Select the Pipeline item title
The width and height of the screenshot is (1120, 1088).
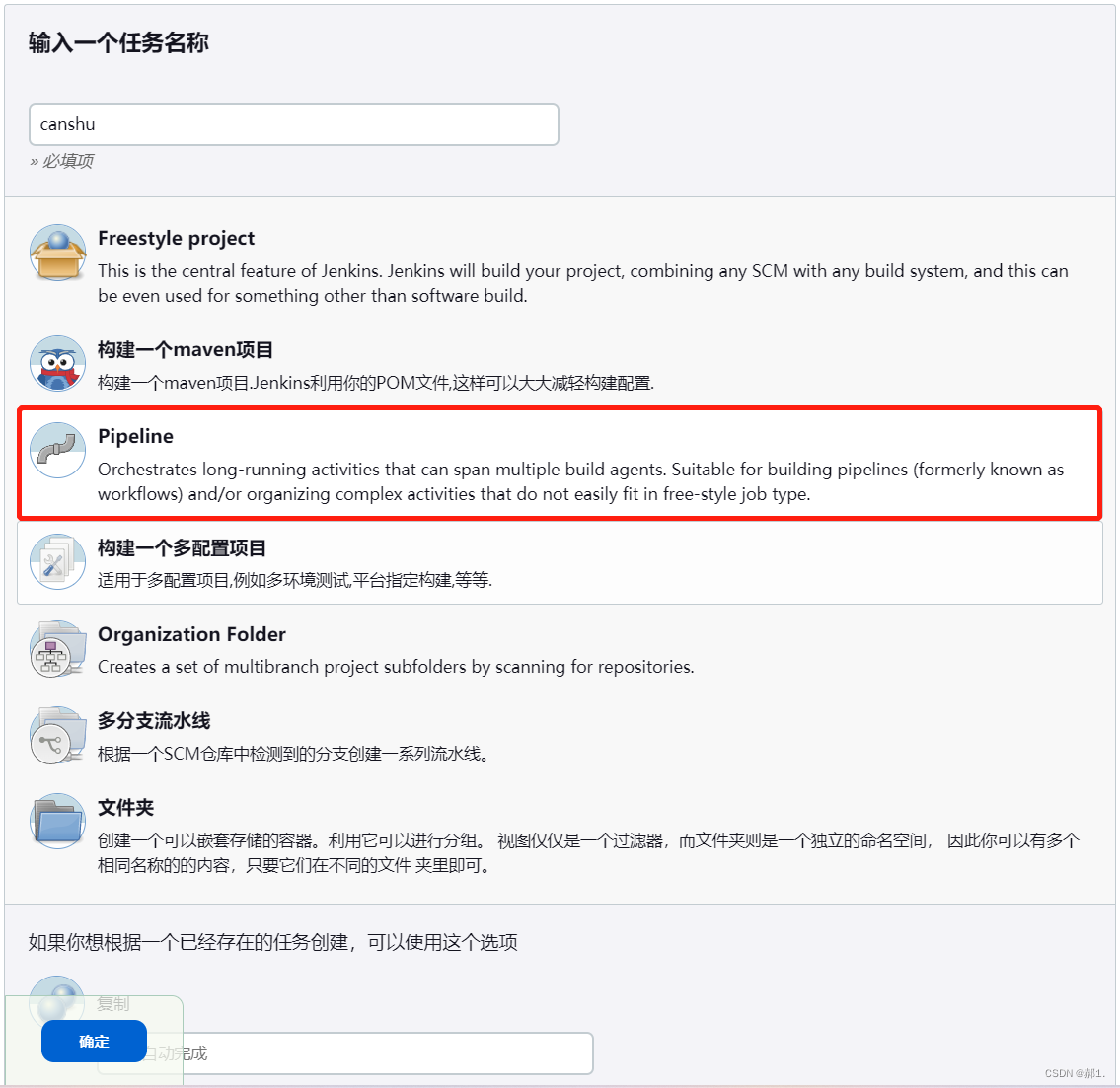click(136, 436)
